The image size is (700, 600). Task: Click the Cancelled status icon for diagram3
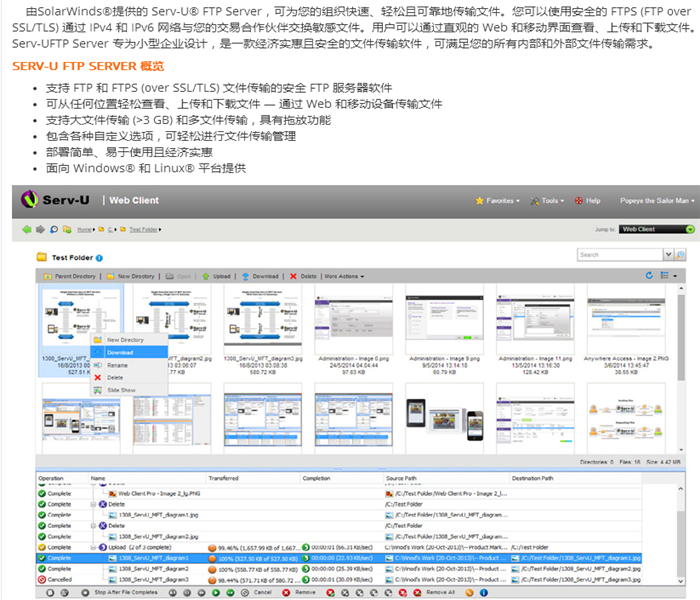pos(42,579)
